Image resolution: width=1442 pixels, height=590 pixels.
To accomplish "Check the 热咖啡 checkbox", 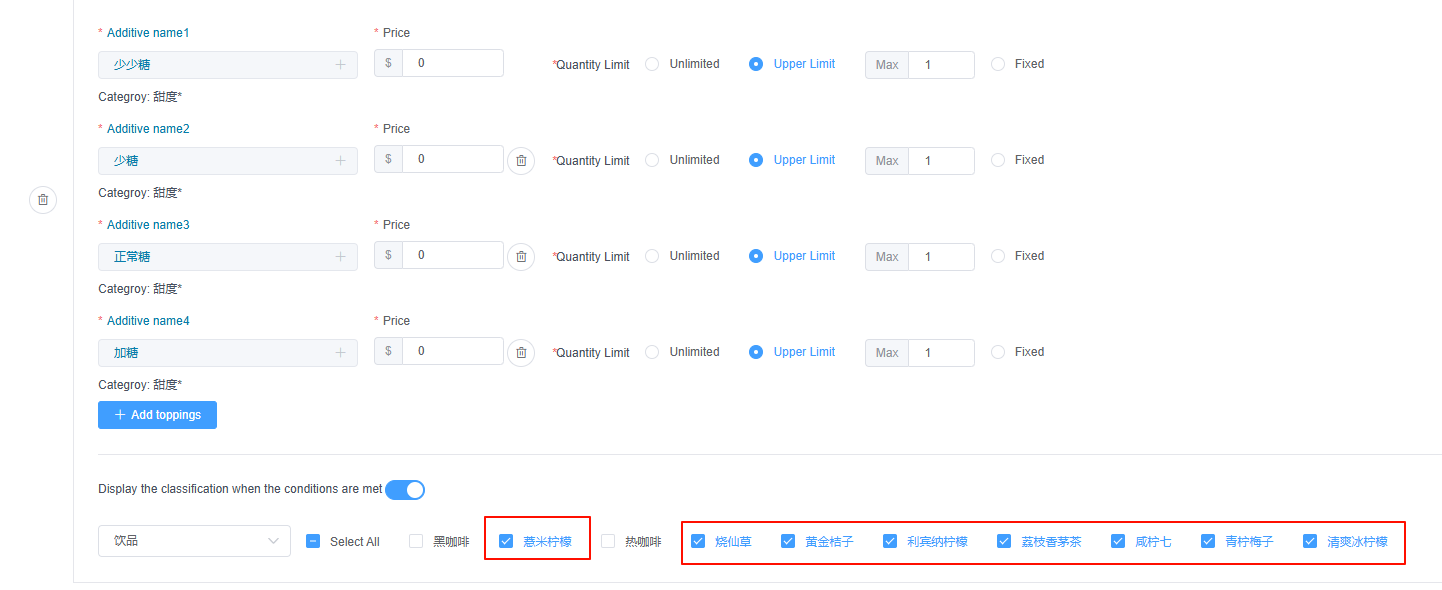I will [x=608, y=542].
